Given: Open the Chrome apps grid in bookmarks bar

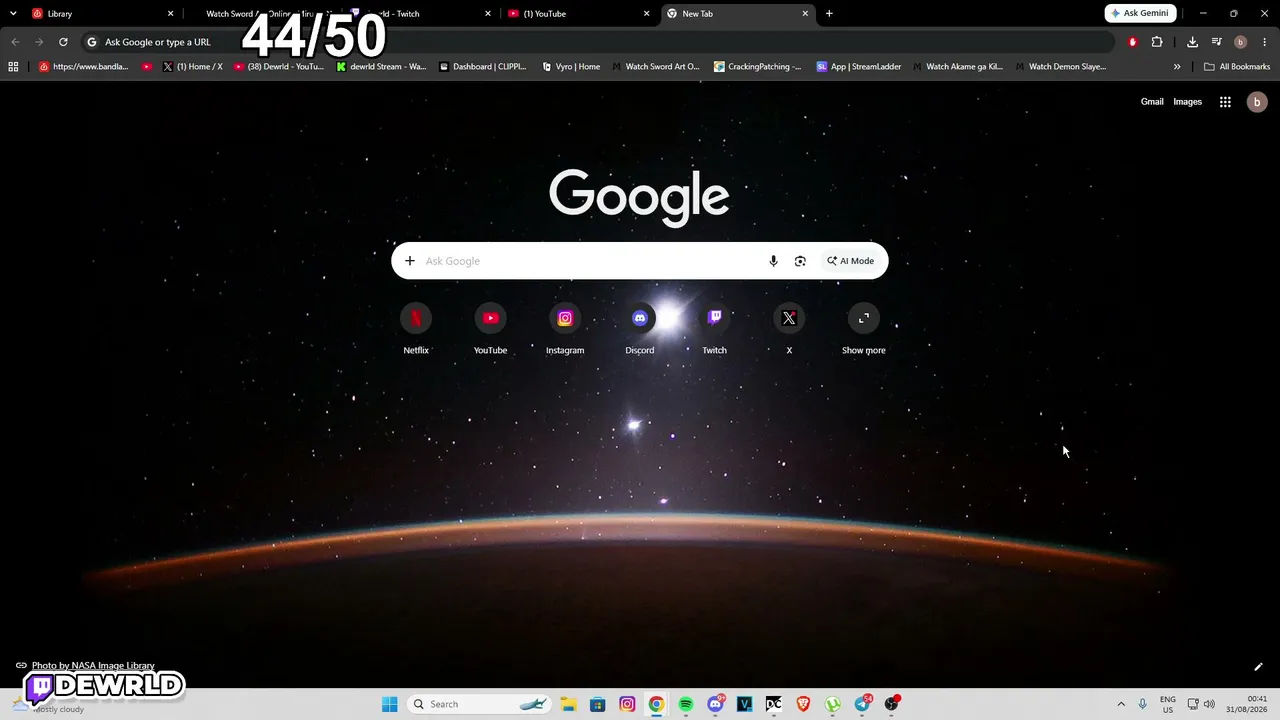Looking at the screenshot, I should [x=13, y=67].
